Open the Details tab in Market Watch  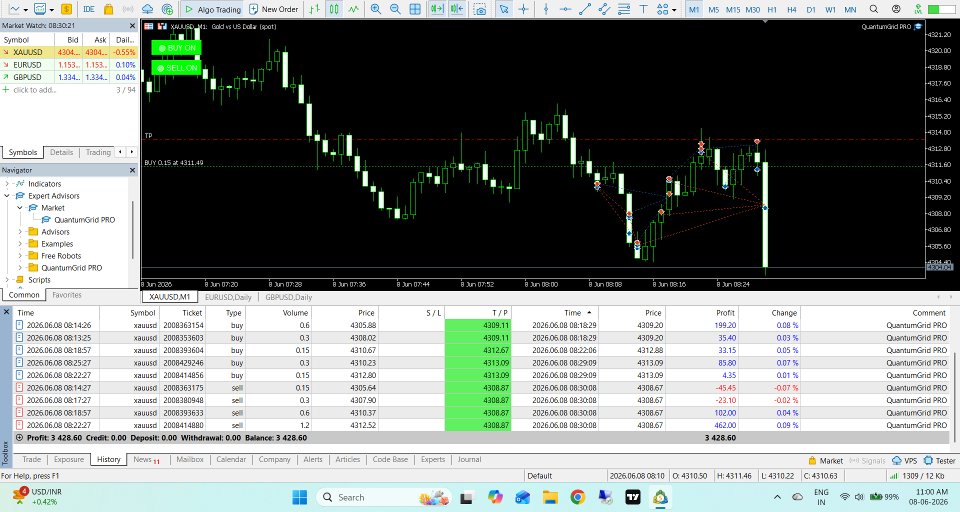coord(61,152)
